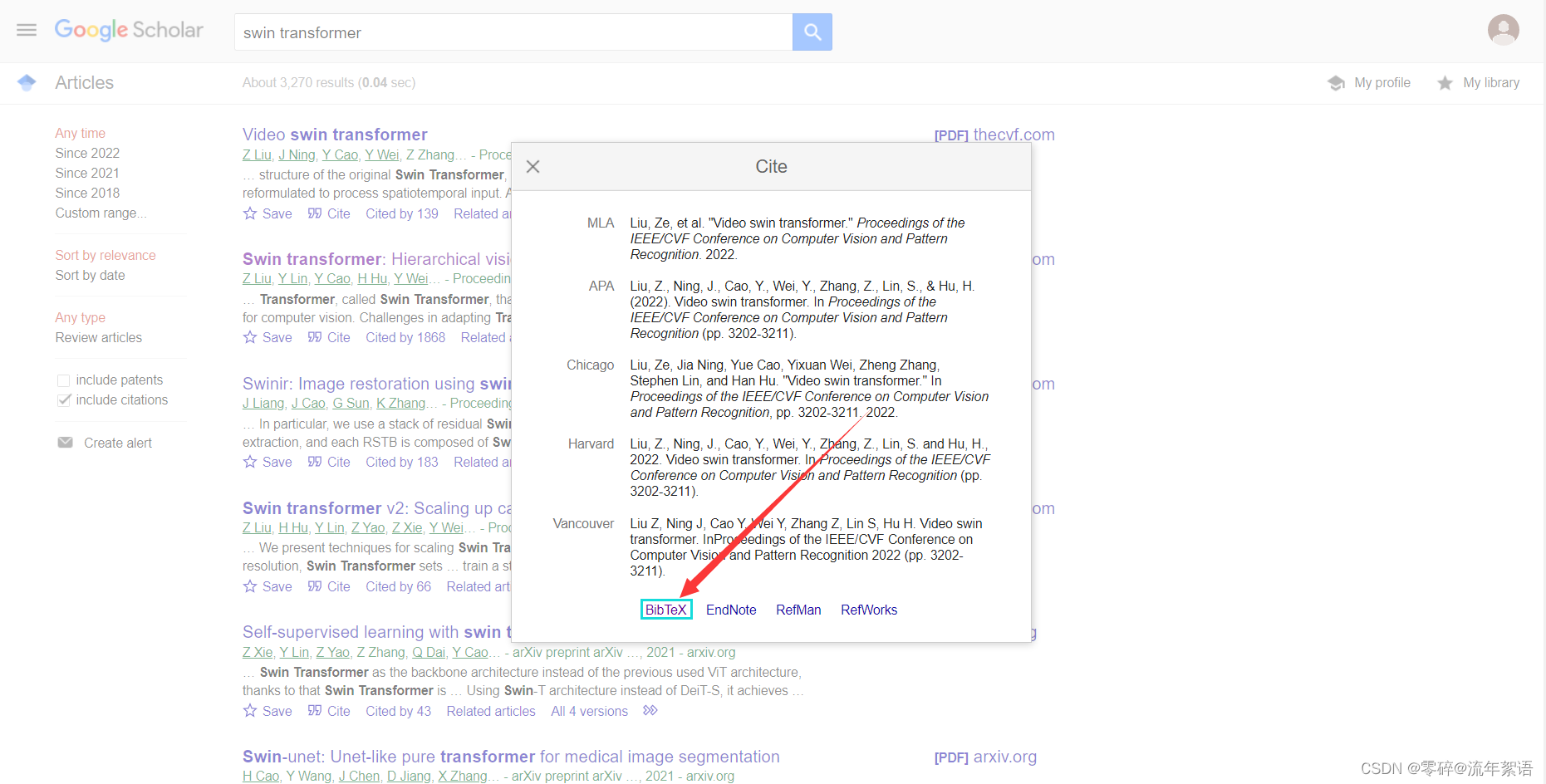This screenshot has height=784, width=1546.
Task: Open Cited by 43 link
Action: (399, 711)
